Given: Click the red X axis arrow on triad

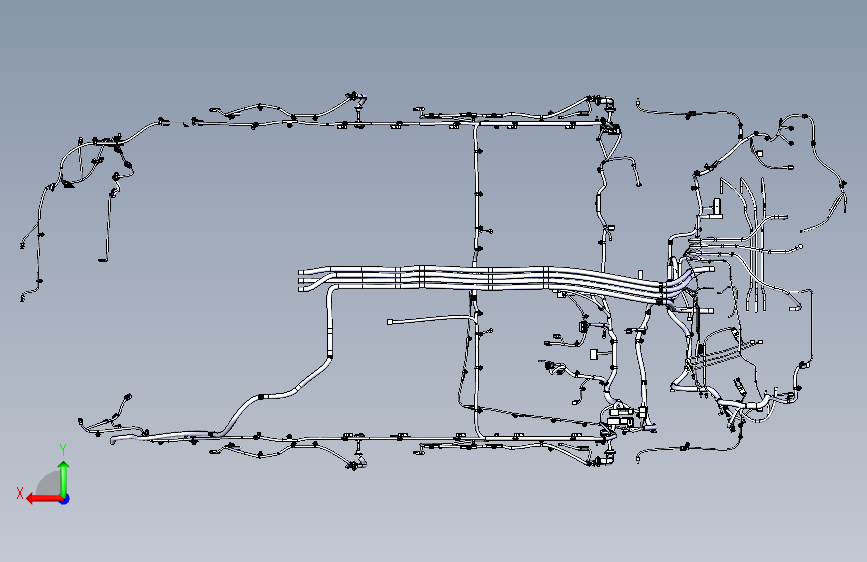Looking at the screenshot, I should [x=44, y=499].
